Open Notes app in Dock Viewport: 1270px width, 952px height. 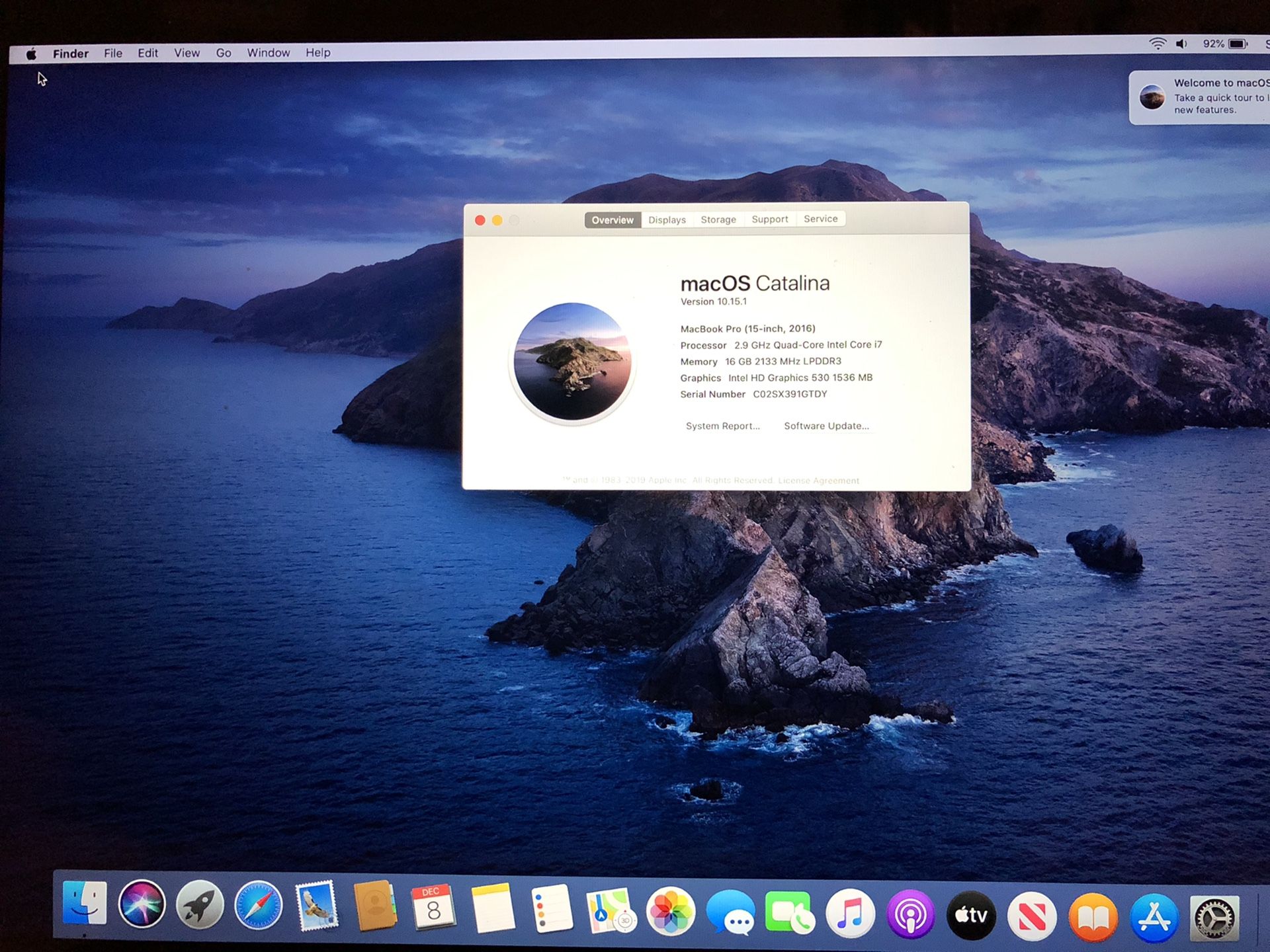coord(493,909)
